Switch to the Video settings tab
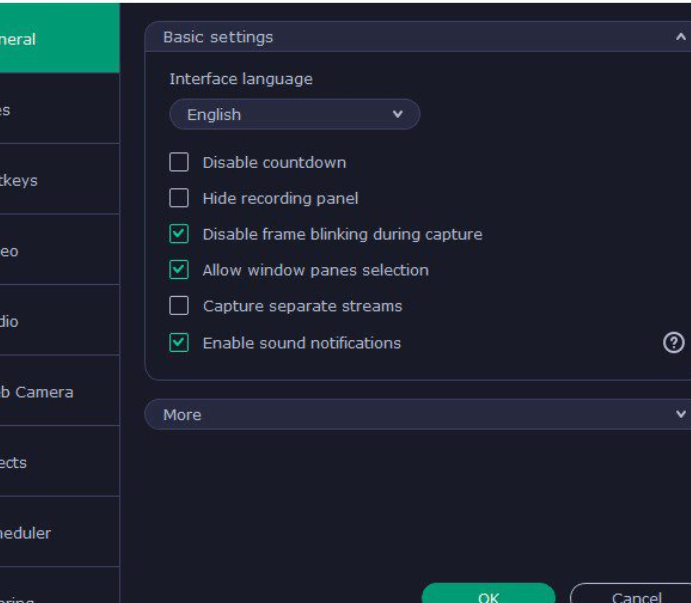691x603 pixels. 59,249
